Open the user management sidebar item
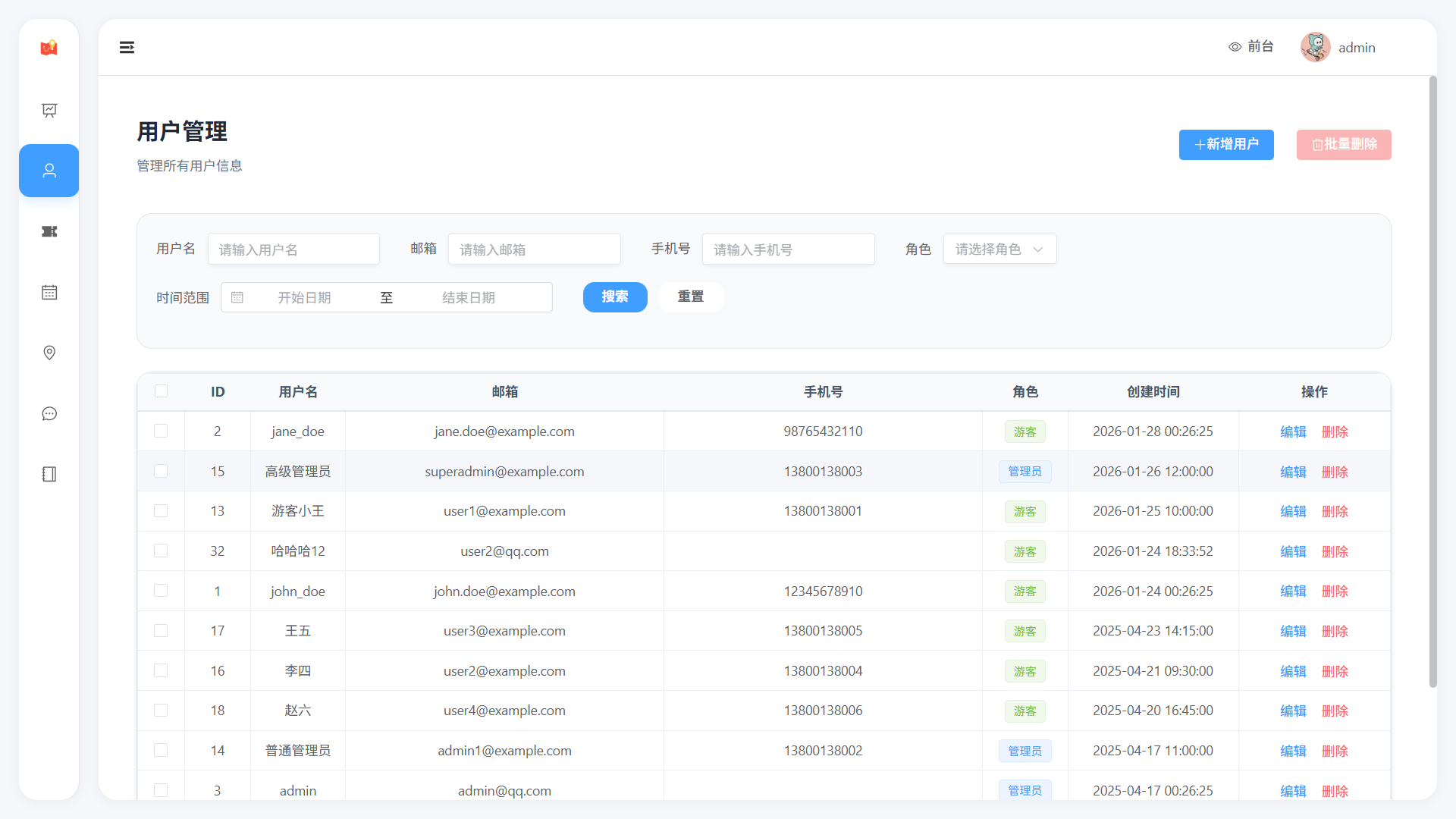1456x819 pixels. tap(49, 171)
